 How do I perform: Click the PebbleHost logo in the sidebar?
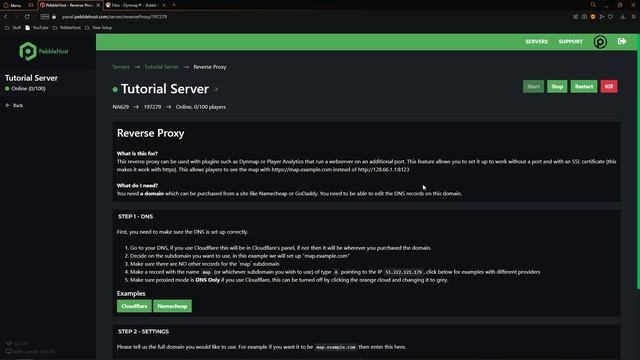coord(44,51)
